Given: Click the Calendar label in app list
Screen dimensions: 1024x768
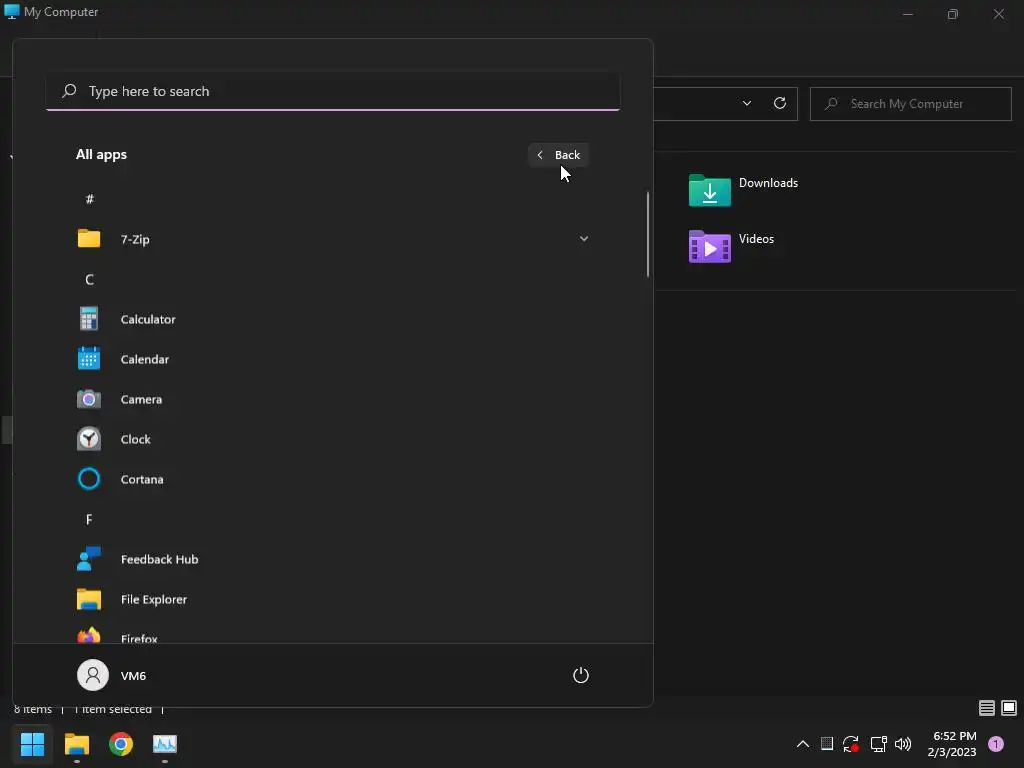Looking at the screenshot, I should 145,359.
